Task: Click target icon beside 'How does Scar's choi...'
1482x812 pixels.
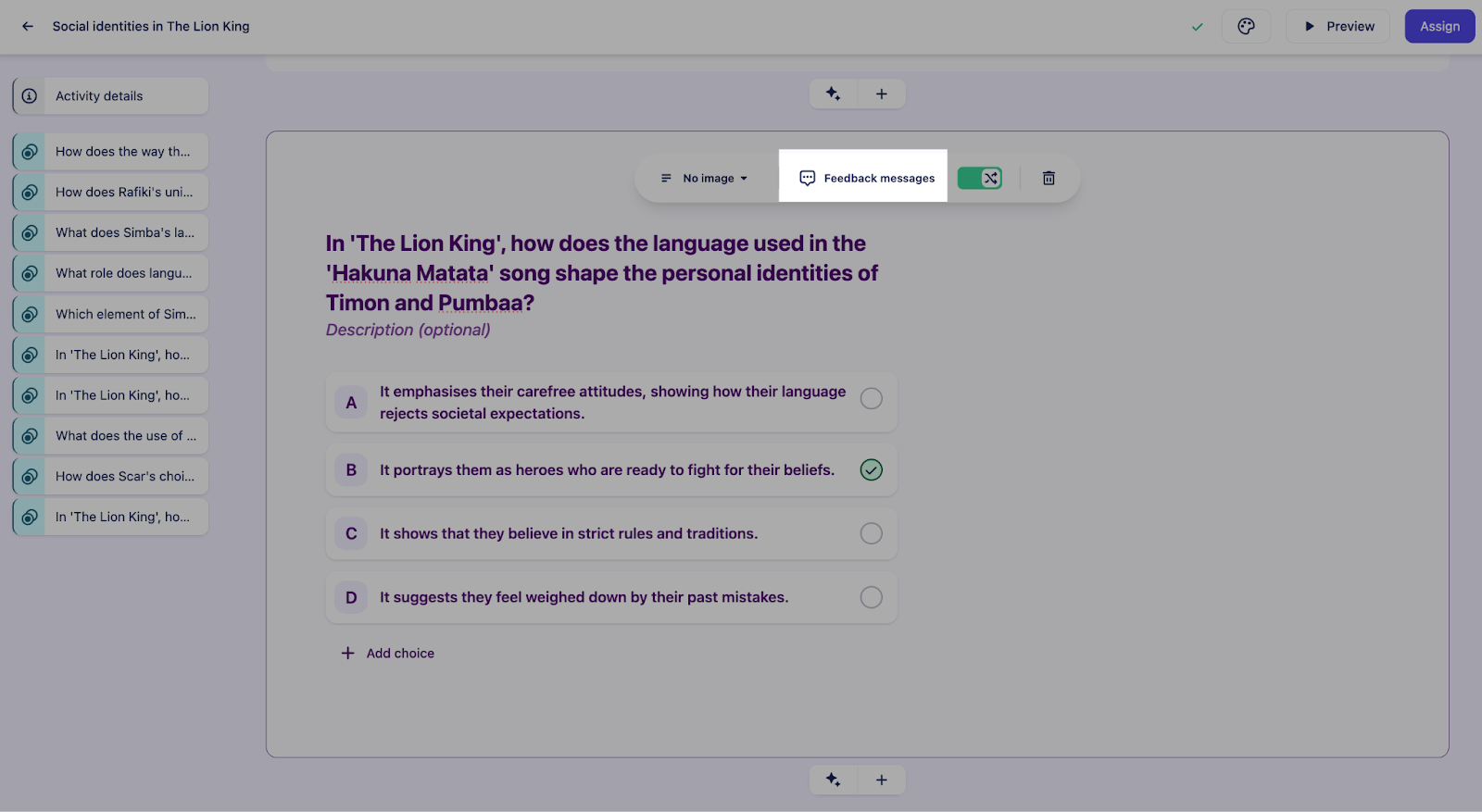Action: [x=30, y=477]
